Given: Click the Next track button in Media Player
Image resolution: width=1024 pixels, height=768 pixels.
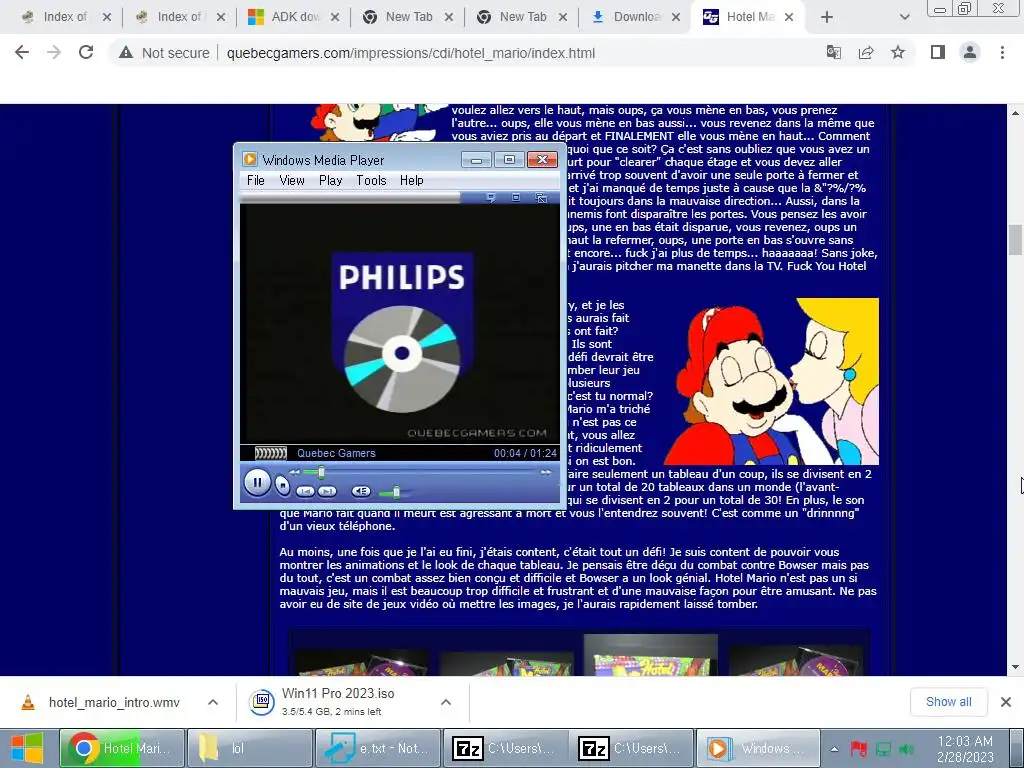Looking at the screenshot, I should pos(327,491).
